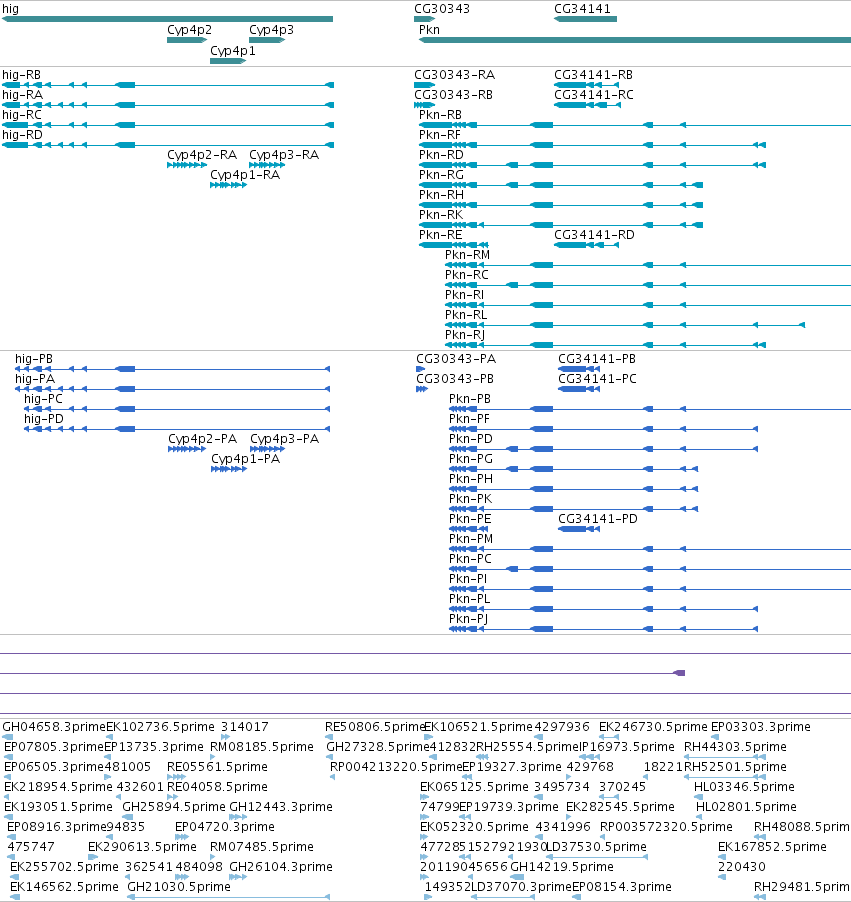Click the CG34141-PD protein label
The image size is (851, 902).
(x=598, y=519)
